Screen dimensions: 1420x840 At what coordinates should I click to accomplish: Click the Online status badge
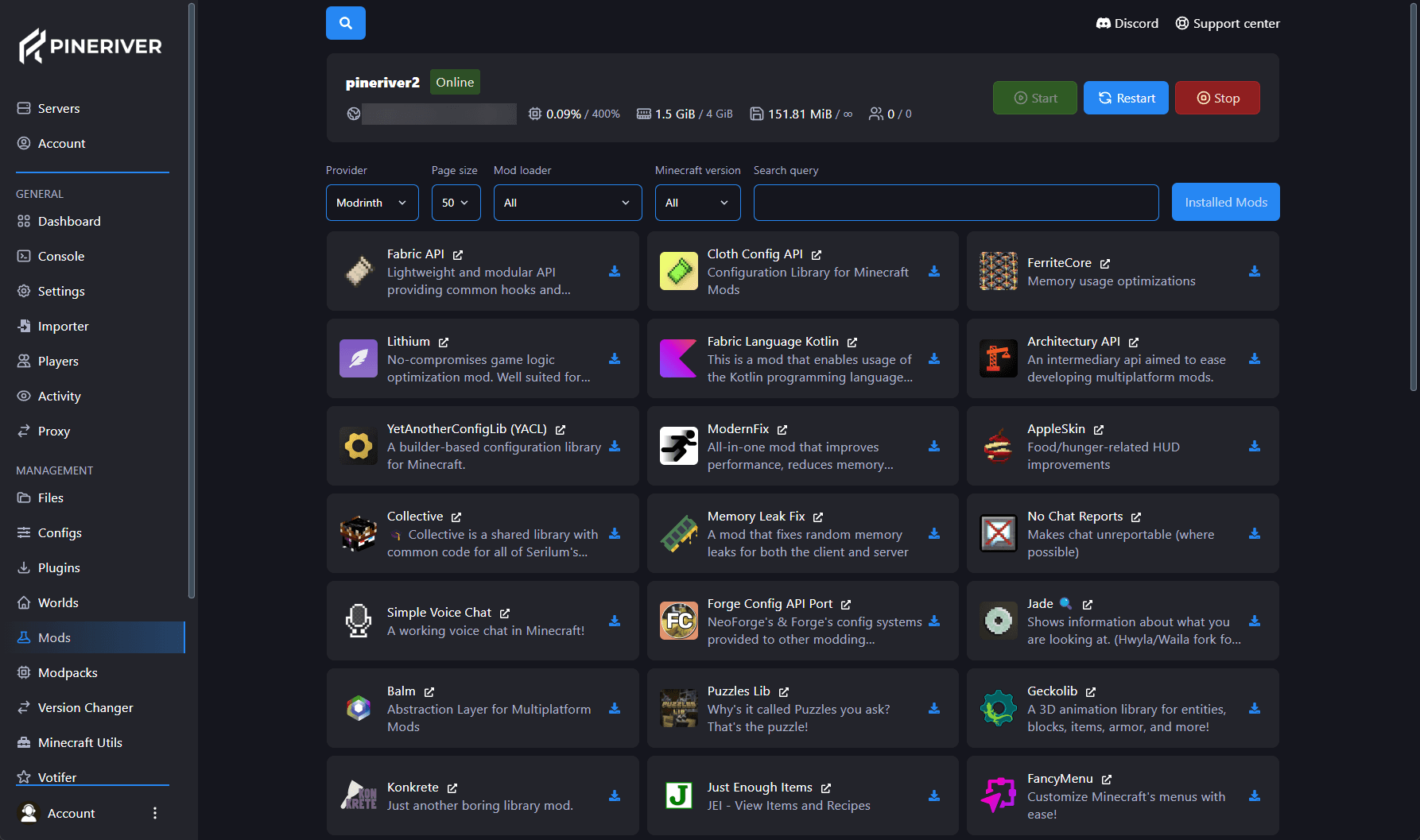[x=455, y=82]
